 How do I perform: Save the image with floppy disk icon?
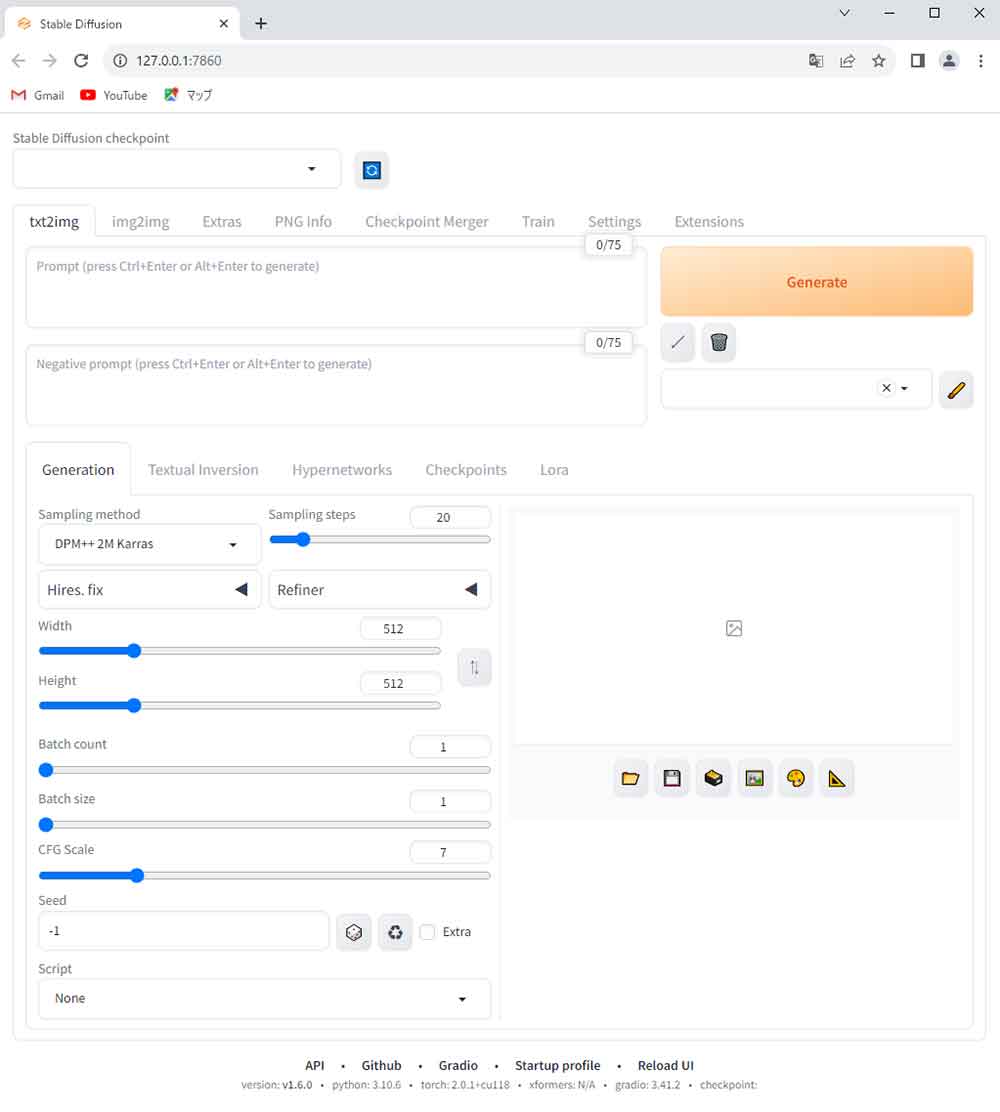pos(672,779)
